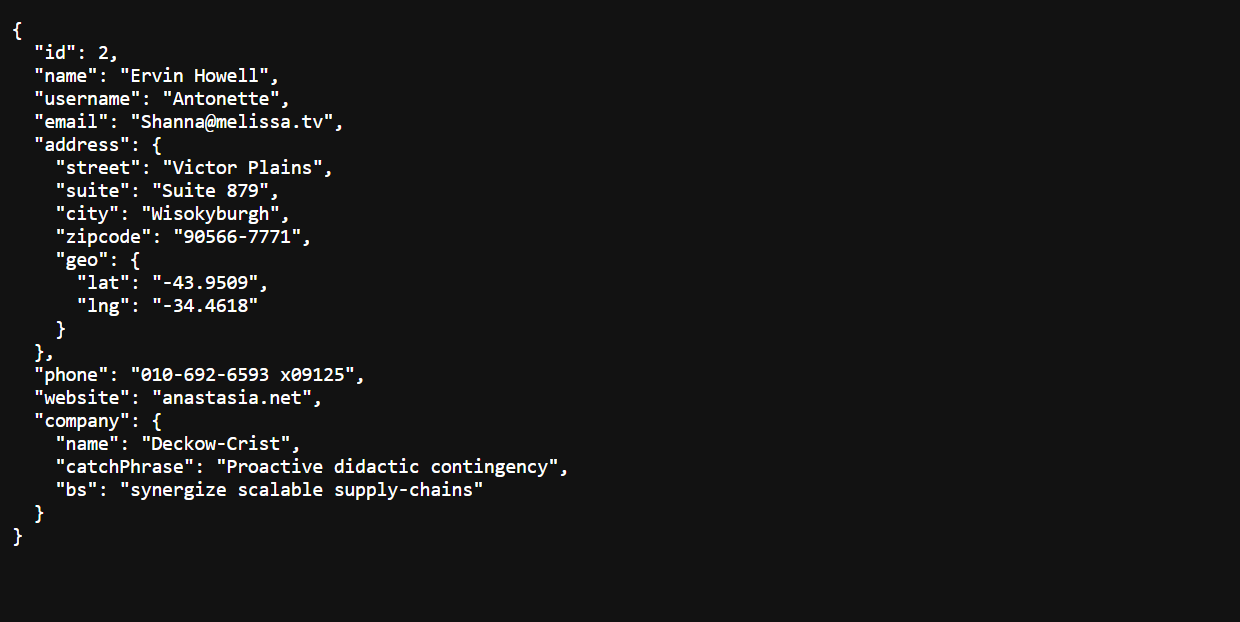Click the phone number "010-692-6593 x09125"
The image size is (1240, 622).
click(241, 375)
